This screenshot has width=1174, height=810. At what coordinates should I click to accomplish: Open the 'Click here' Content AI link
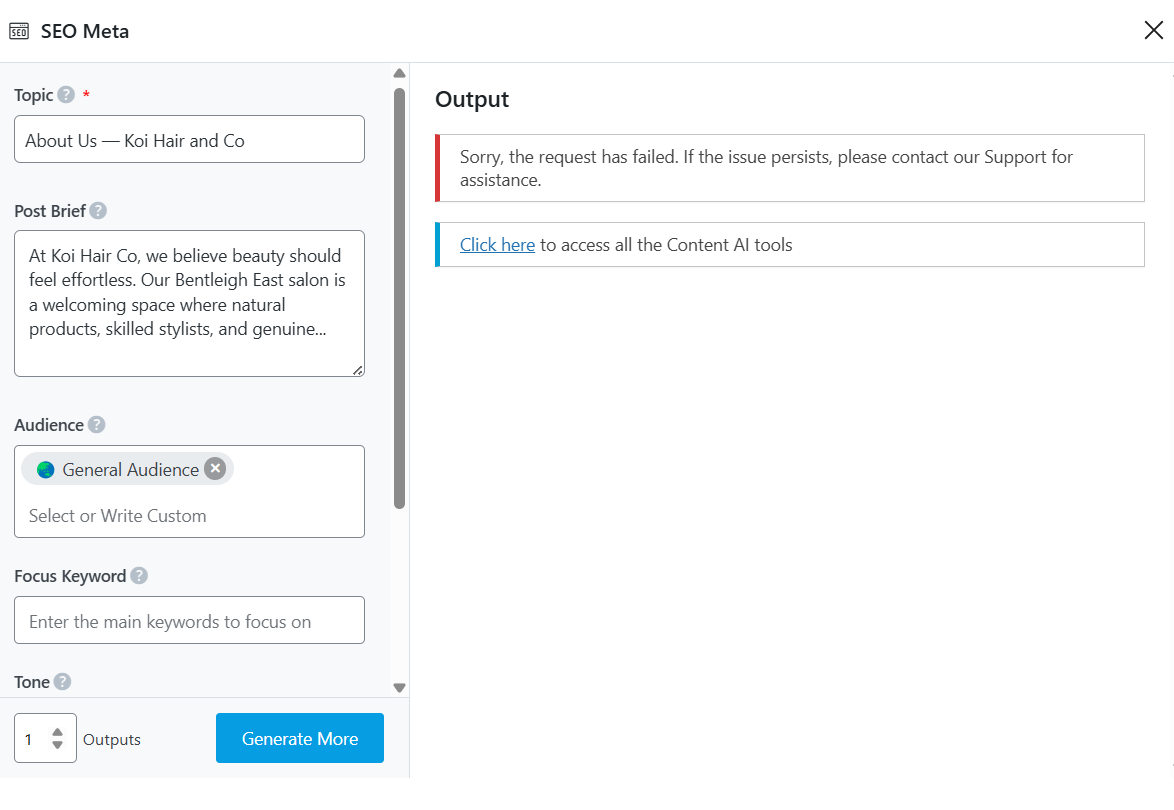pos(497,245)
